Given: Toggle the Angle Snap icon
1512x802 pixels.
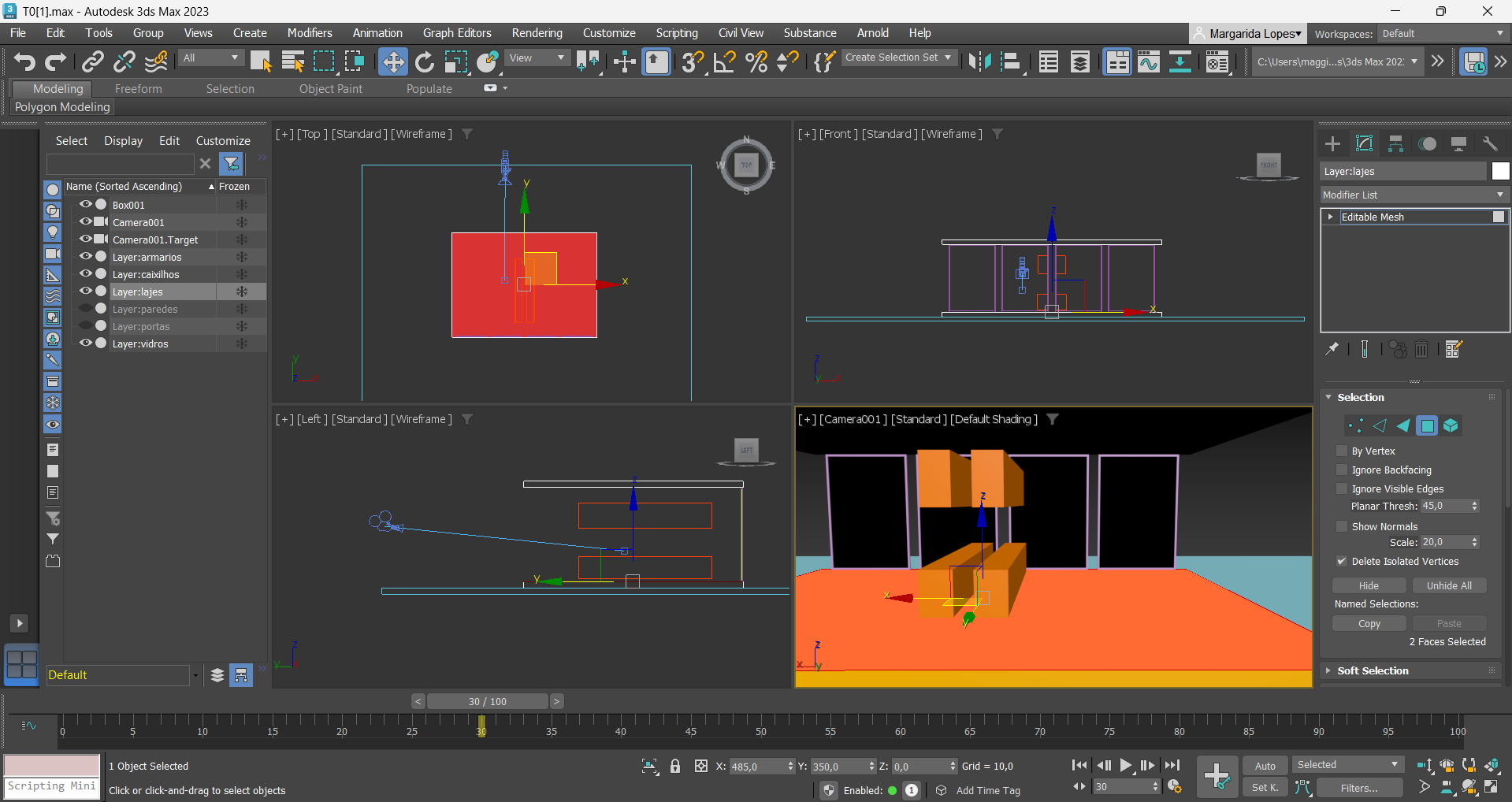Looking at the screenshot, I should coord(724,61).
